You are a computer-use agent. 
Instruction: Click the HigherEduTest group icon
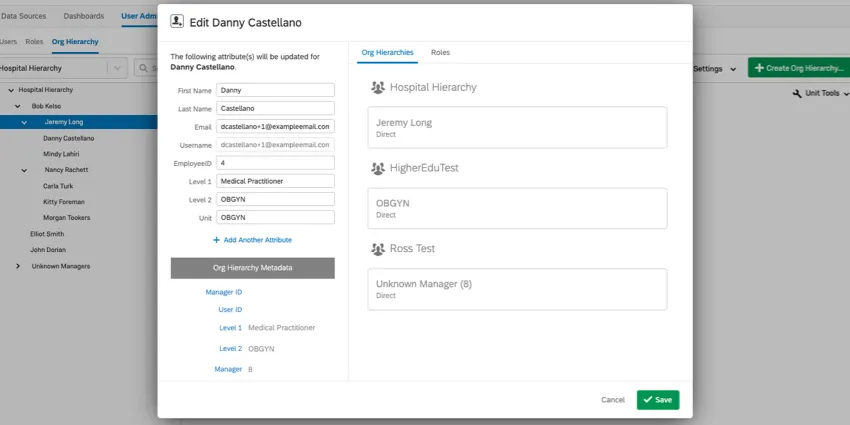pyautogui.click(x=378, y=168)
